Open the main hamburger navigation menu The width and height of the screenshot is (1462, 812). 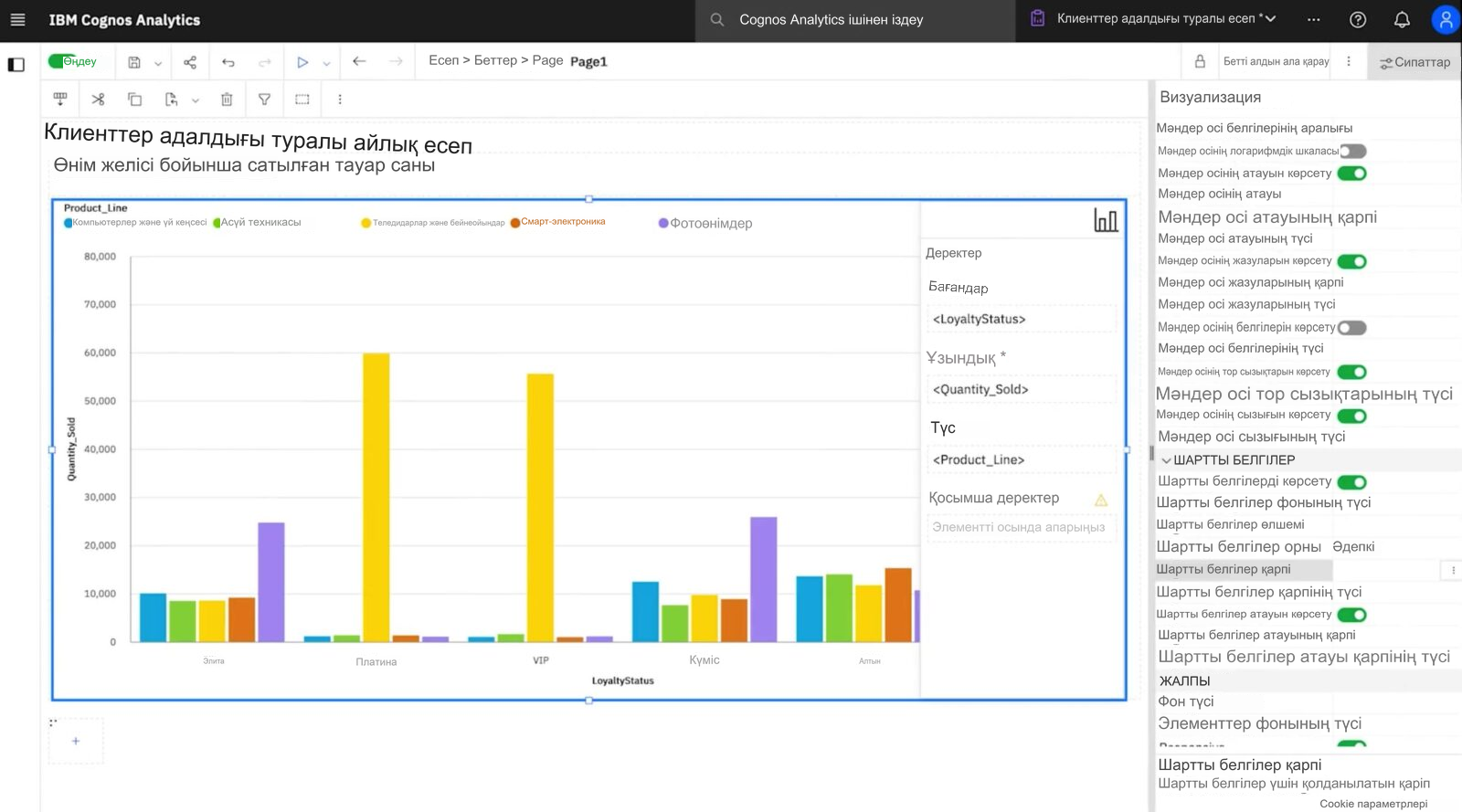click(x=17, y=19)
